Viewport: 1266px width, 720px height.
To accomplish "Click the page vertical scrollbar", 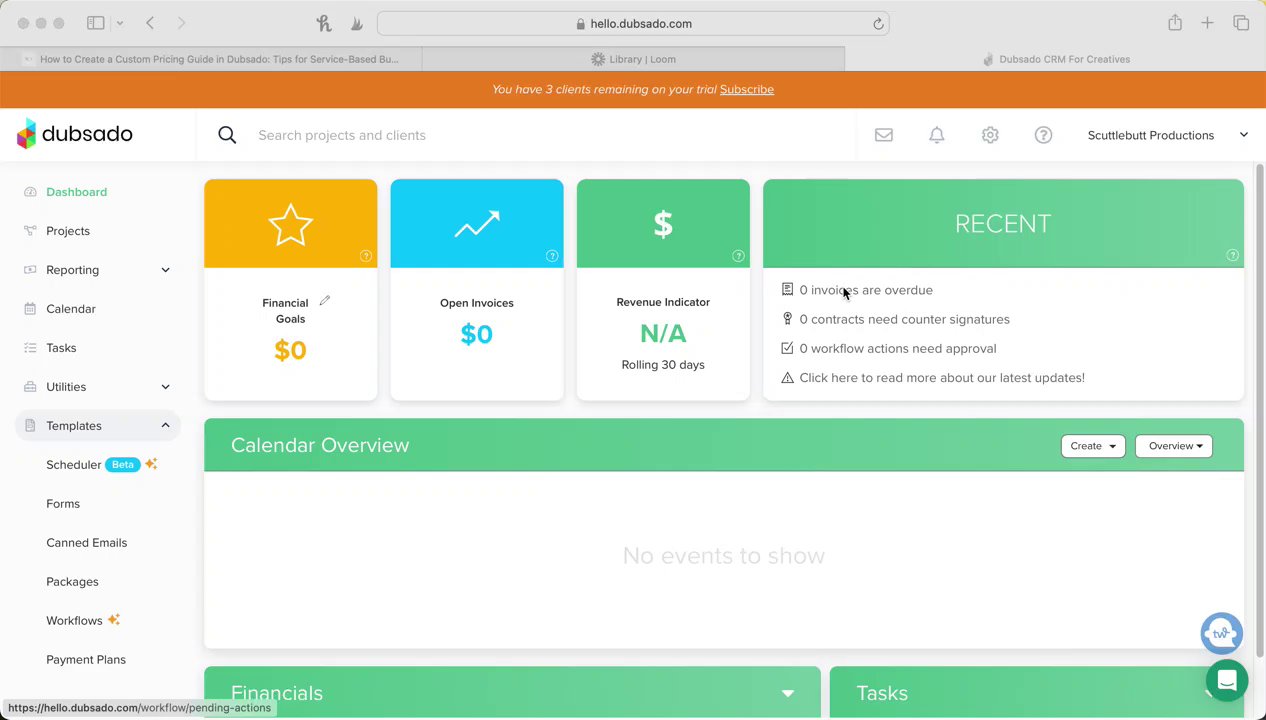I will click(x=1260, y=410).
